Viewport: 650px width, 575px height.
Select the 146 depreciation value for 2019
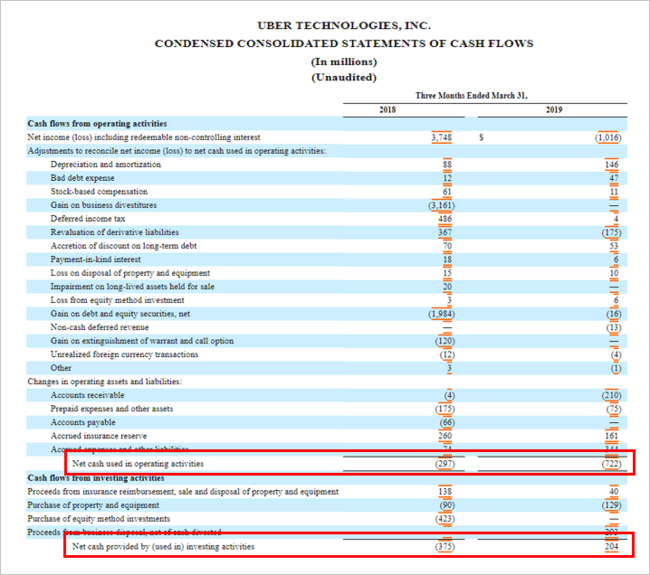(611, 165)
